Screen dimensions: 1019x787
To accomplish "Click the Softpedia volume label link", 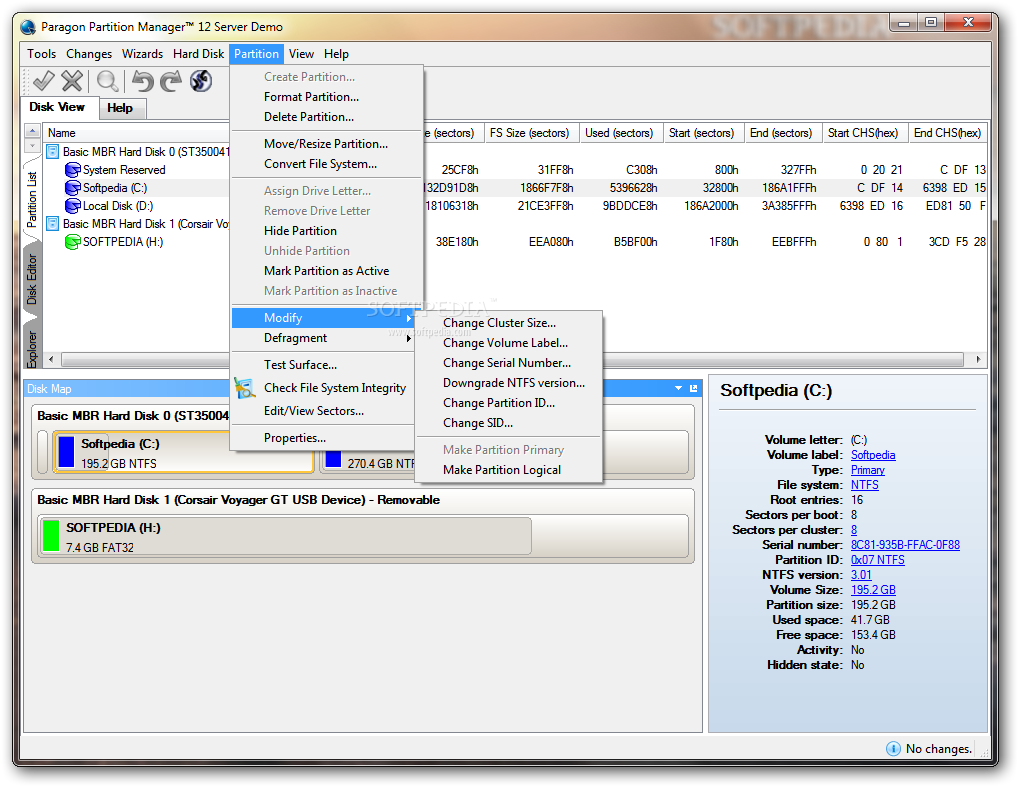I will pyautogui.click(x=873, y=455).
